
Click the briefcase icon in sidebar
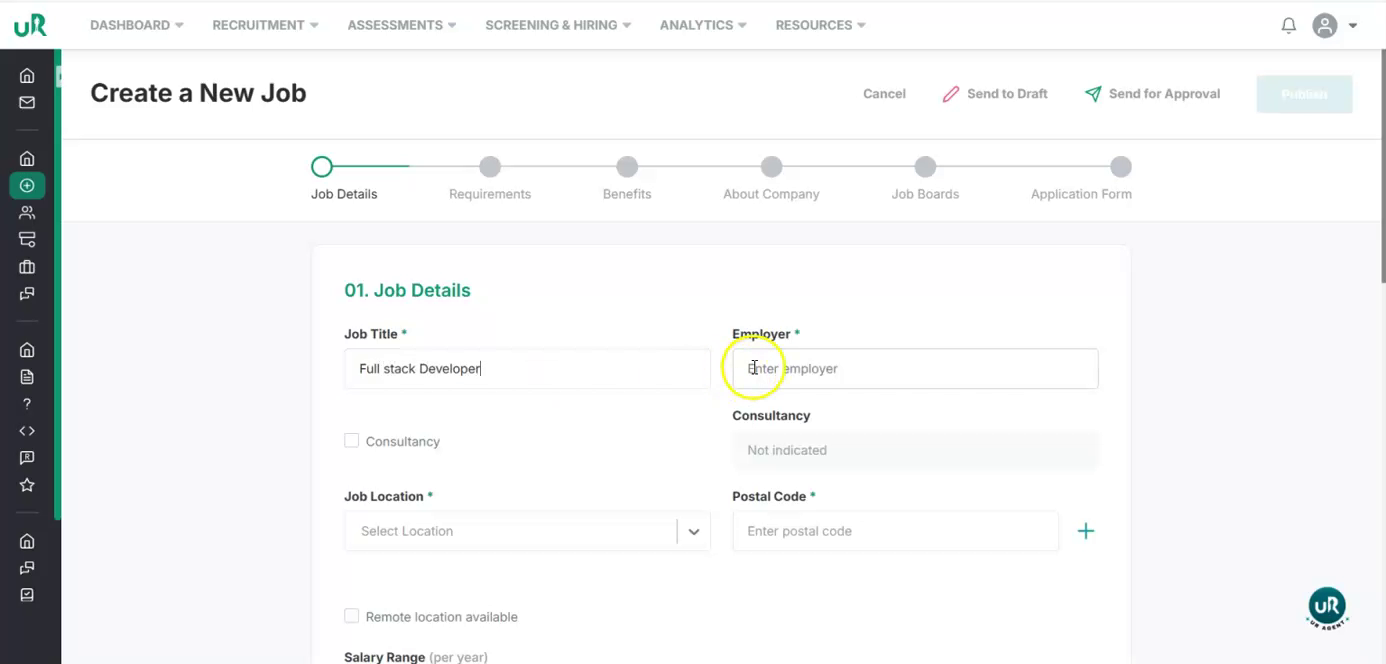tap(27, 267)
